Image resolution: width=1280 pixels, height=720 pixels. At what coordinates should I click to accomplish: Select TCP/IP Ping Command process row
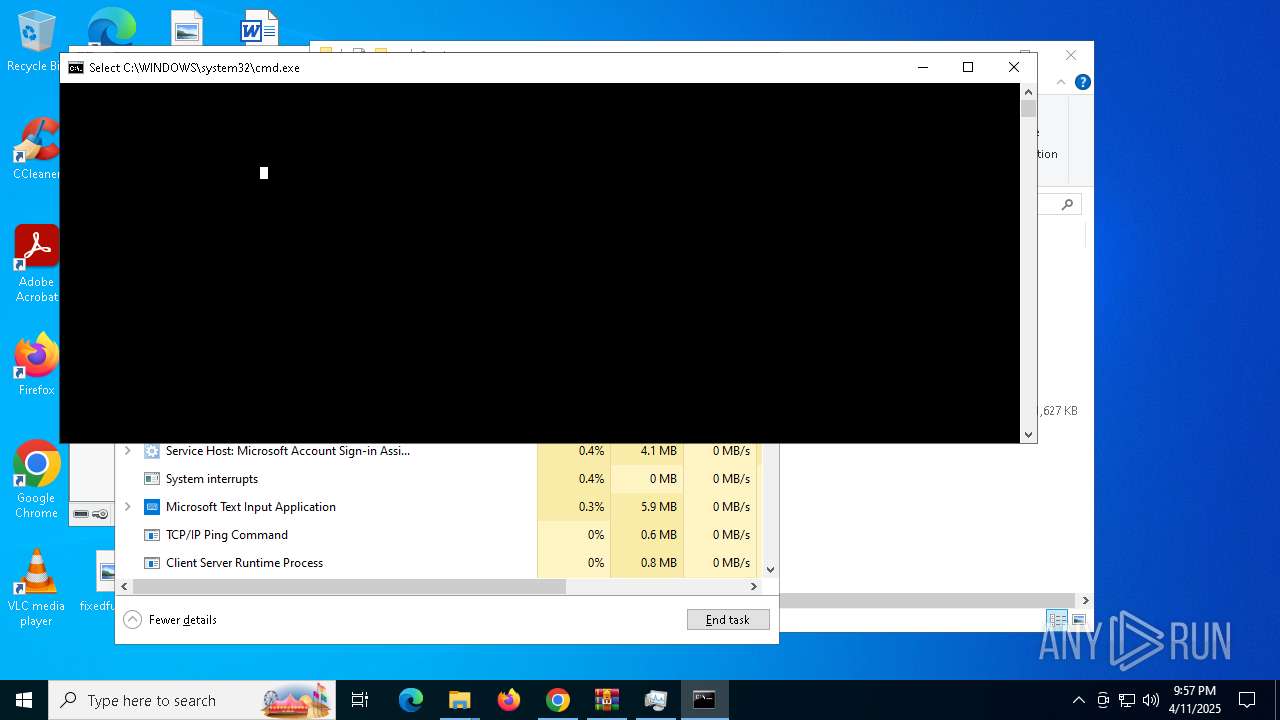point(440,535)
